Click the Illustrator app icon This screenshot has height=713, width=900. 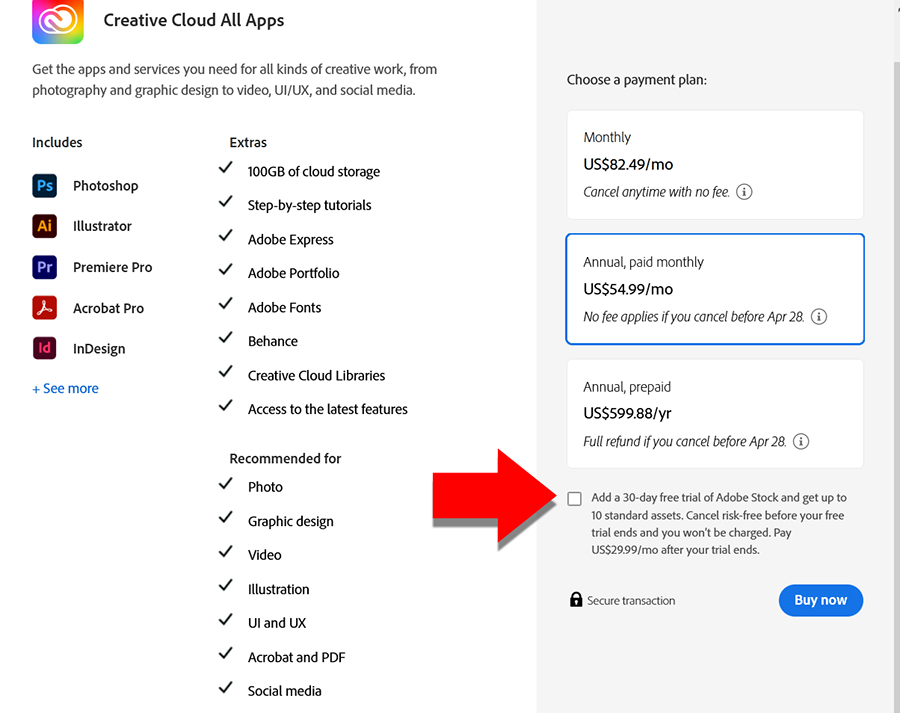pyautogui.click(x=44, y=226)
